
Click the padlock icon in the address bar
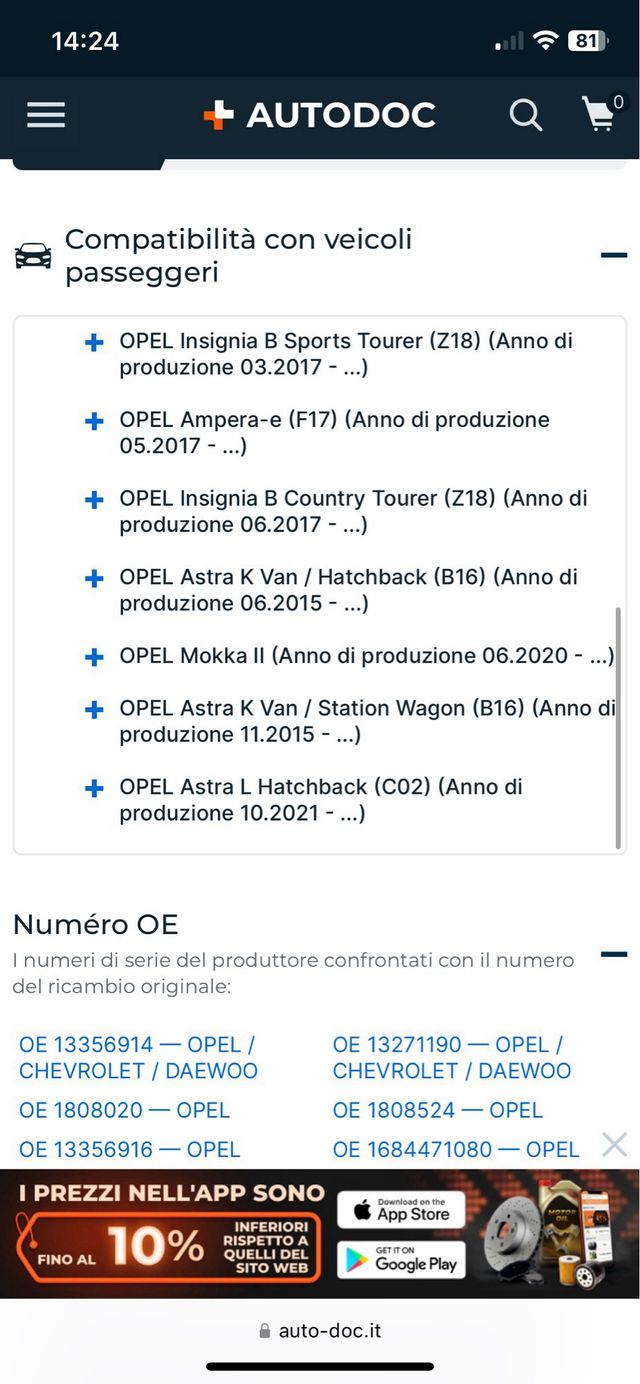[265, 1330]
